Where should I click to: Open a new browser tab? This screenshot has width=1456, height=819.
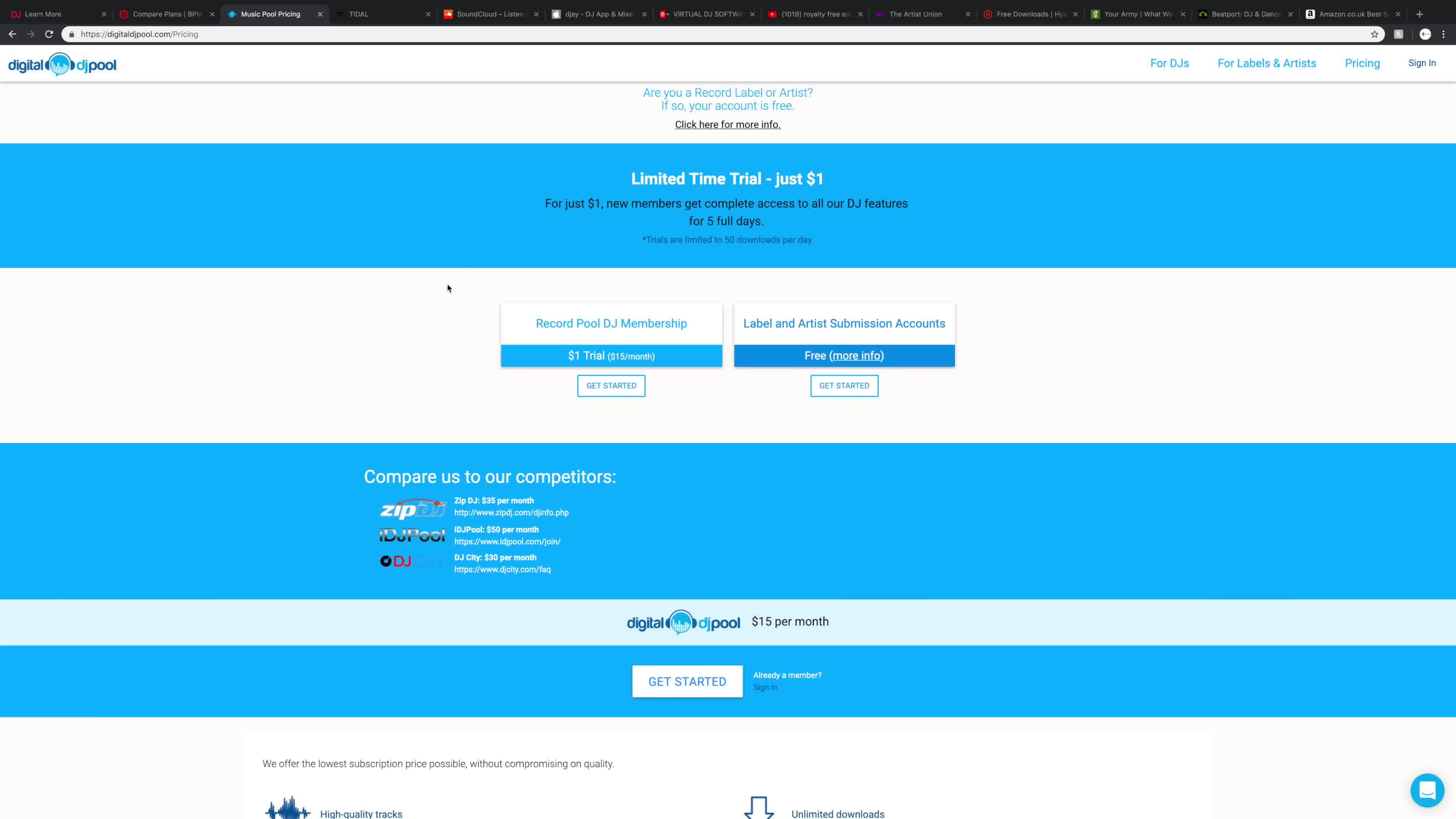click(1419, 14)
